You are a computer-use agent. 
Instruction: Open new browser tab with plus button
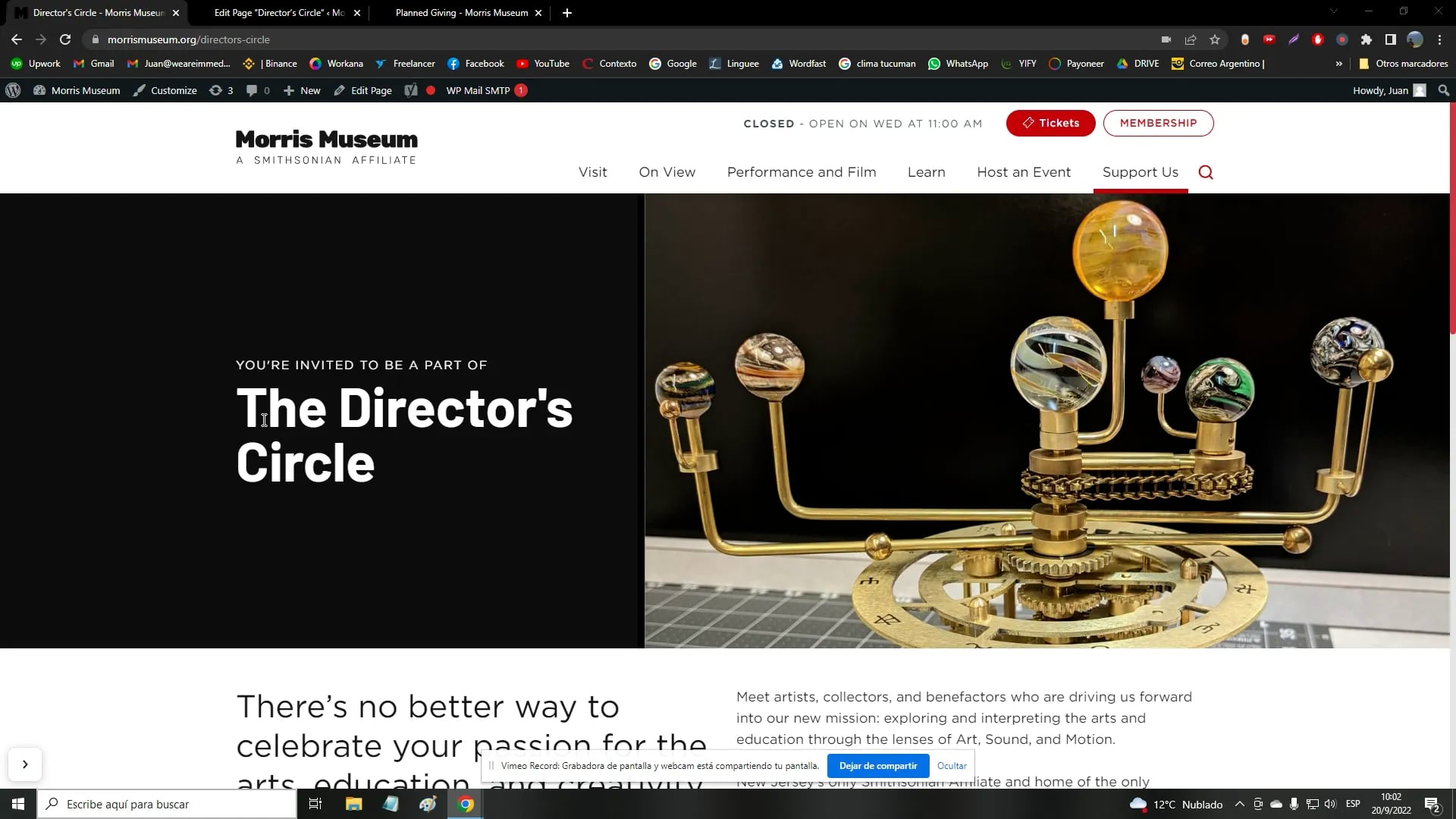[567, 13]
